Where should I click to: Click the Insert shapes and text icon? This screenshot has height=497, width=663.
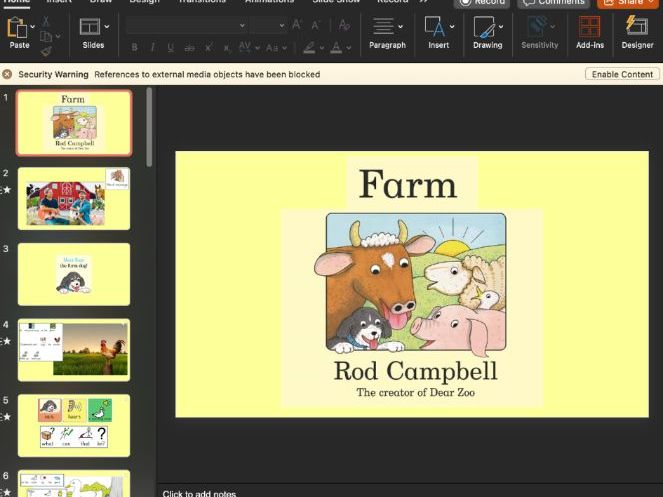coord(435,27)
